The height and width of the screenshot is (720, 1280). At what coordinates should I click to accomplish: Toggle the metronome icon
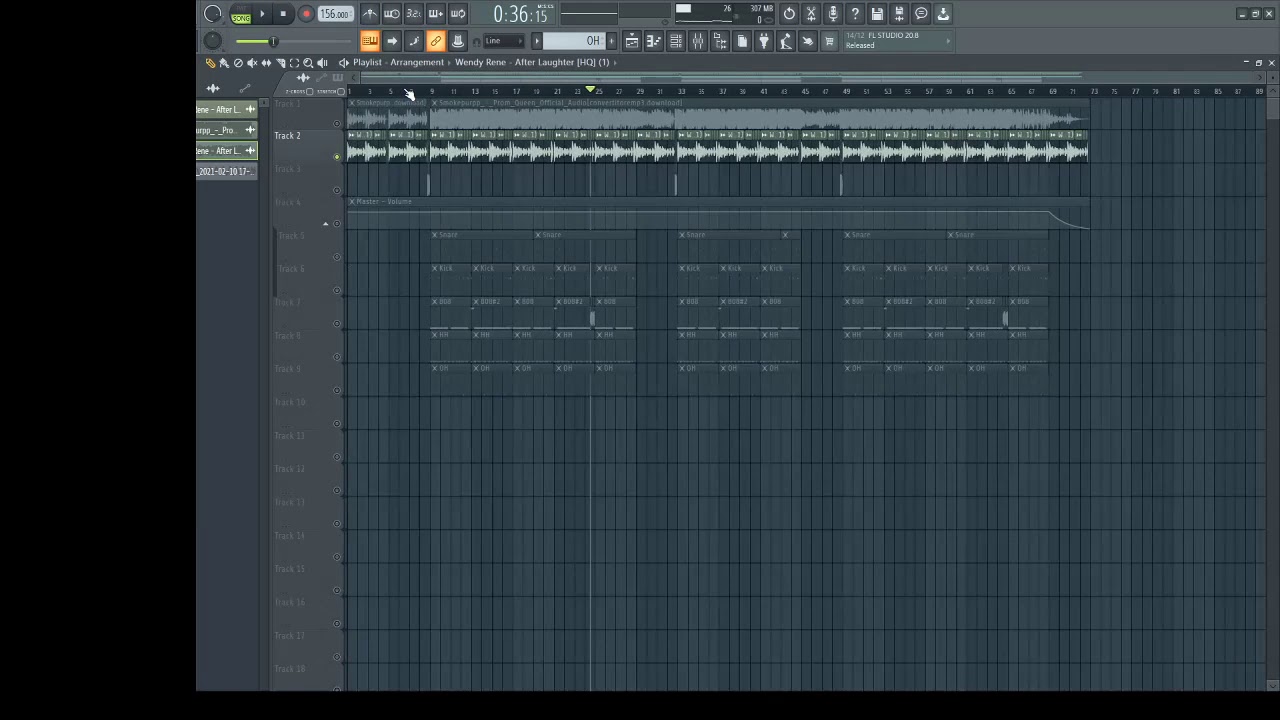click(370, 14)
